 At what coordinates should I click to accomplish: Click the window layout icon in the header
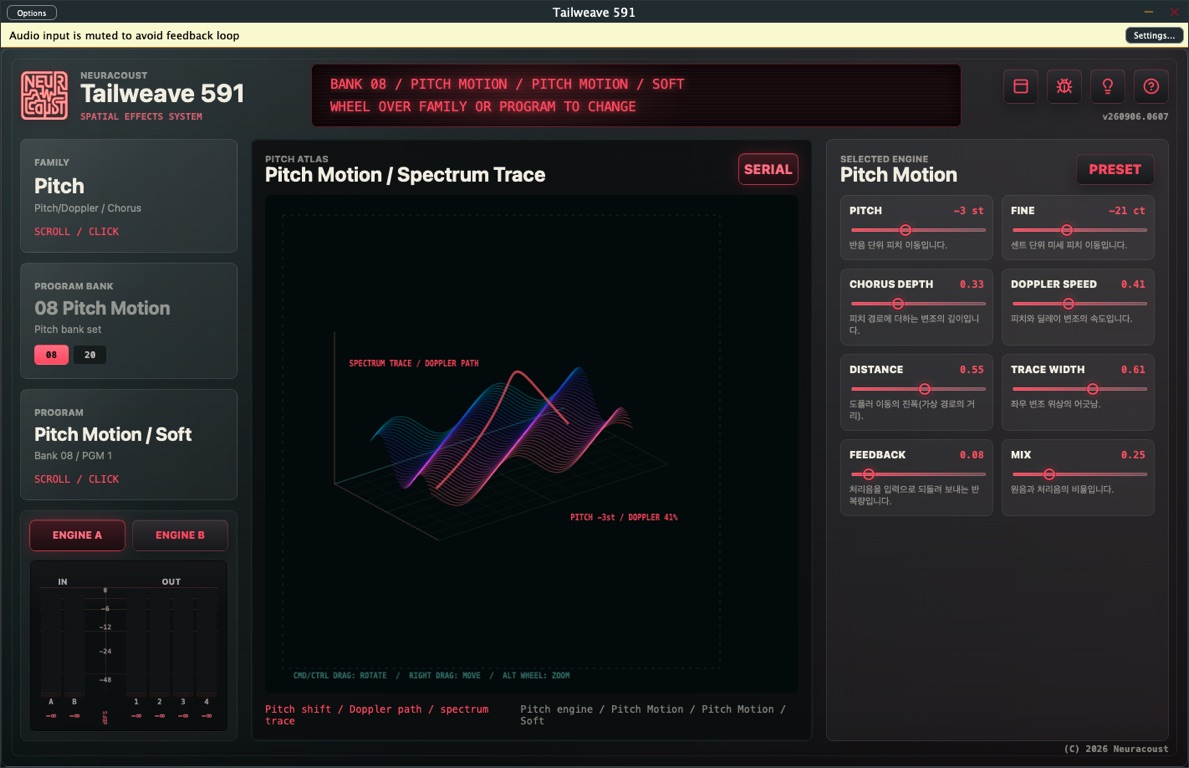pyautogui.click(x=1021, y=86)
